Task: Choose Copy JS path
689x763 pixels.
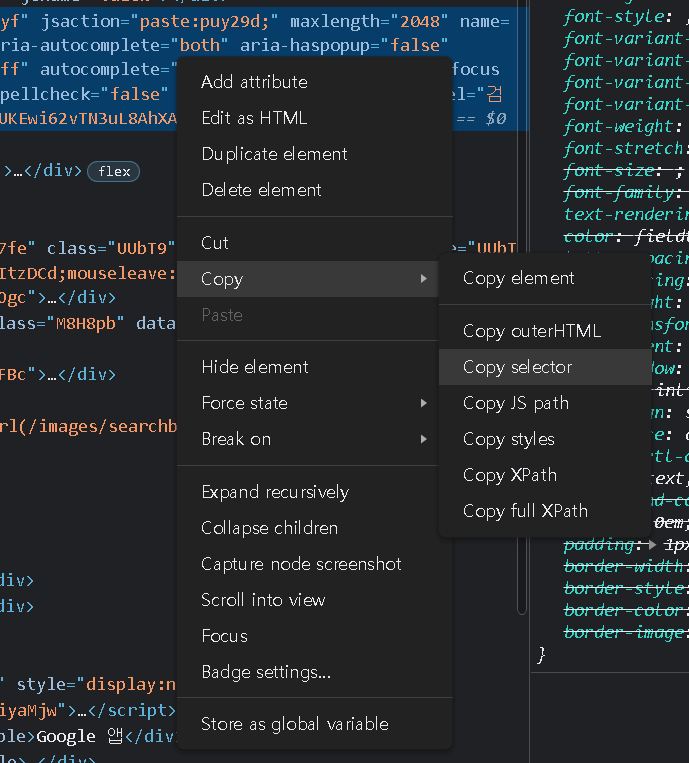Action: click(x=545, y=403)
